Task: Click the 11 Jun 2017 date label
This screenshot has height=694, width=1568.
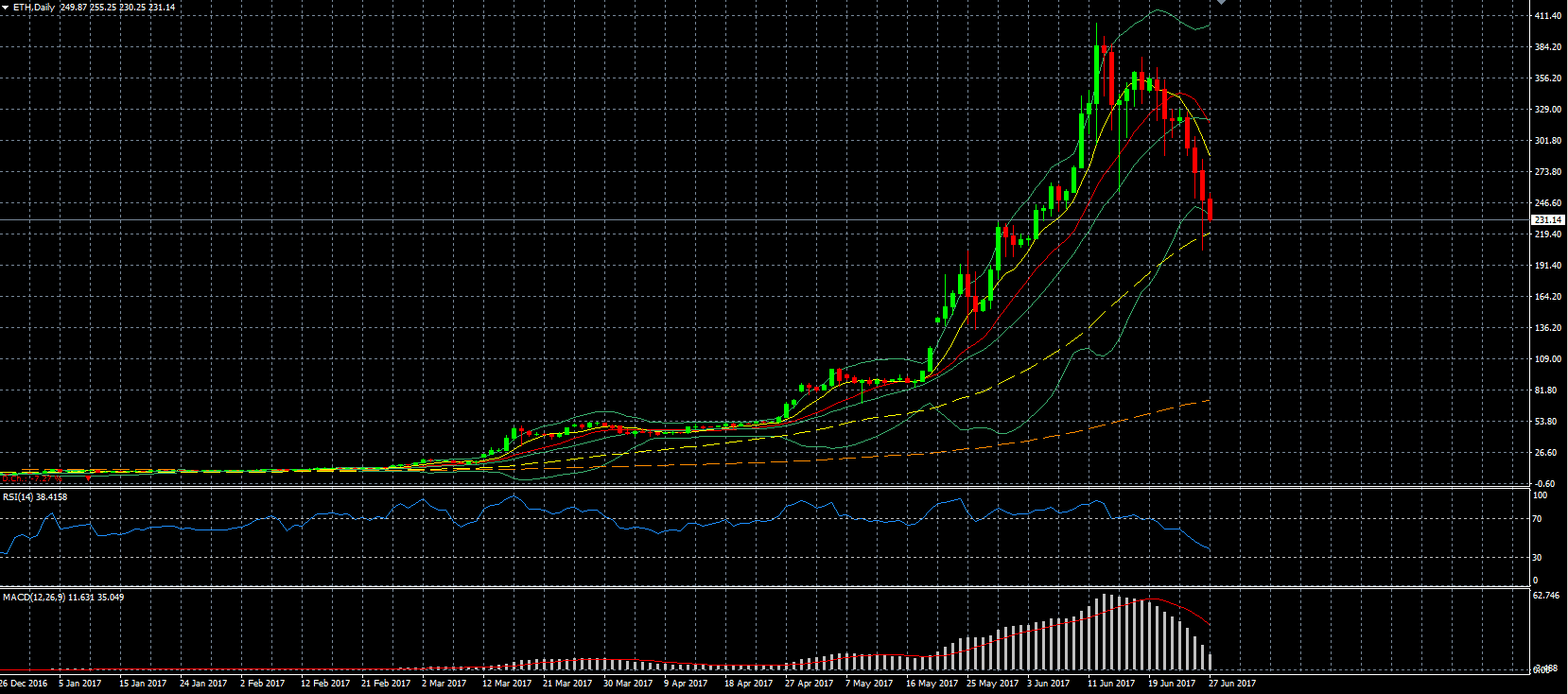Action: pyautogui.click(x=1111, y=684)
